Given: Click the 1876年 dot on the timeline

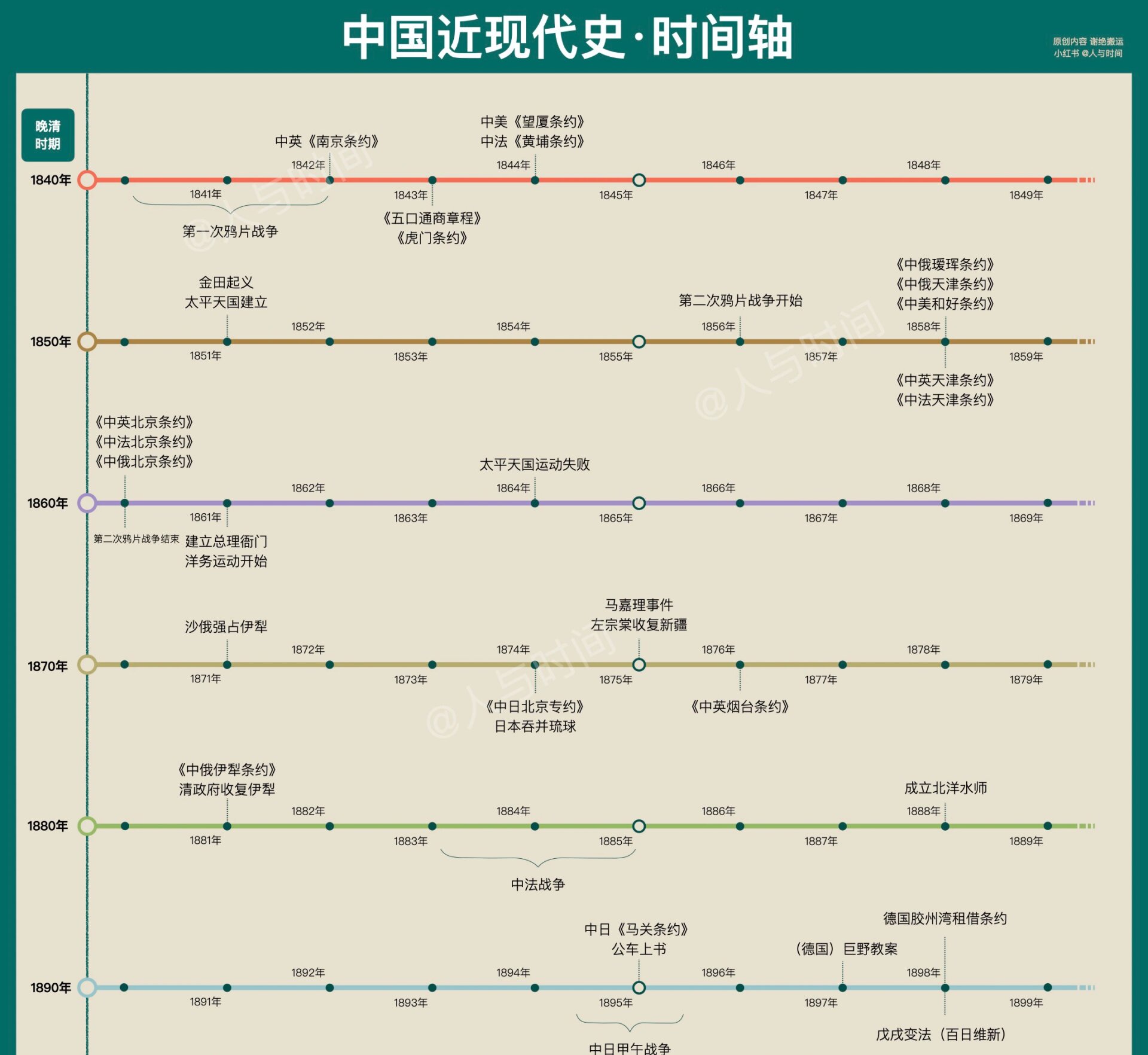Looking at the screenshot, I should coord(740,664).
